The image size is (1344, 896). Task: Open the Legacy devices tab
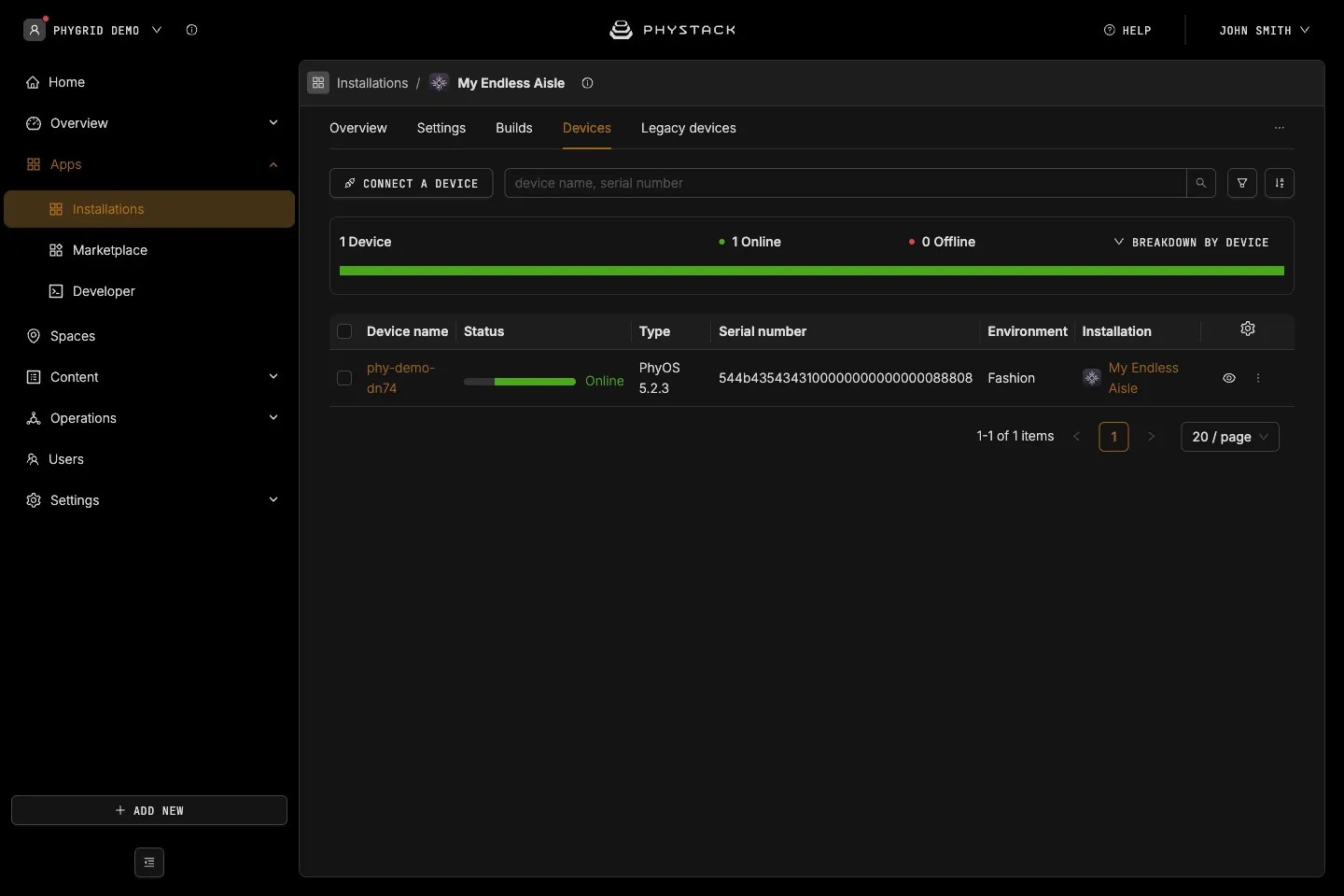point(689,128)
